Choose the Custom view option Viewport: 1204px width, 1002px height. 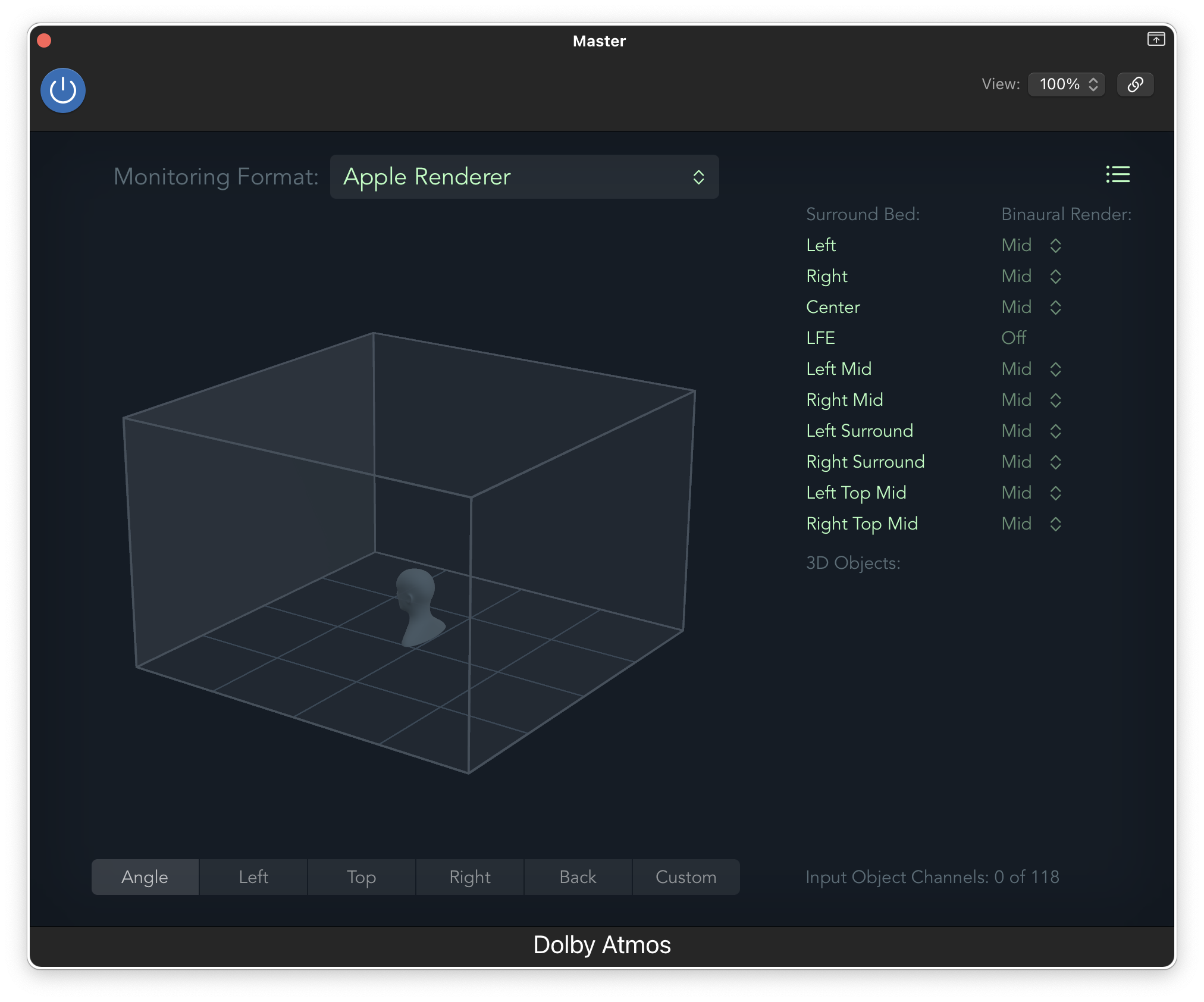tap(685, 877)
